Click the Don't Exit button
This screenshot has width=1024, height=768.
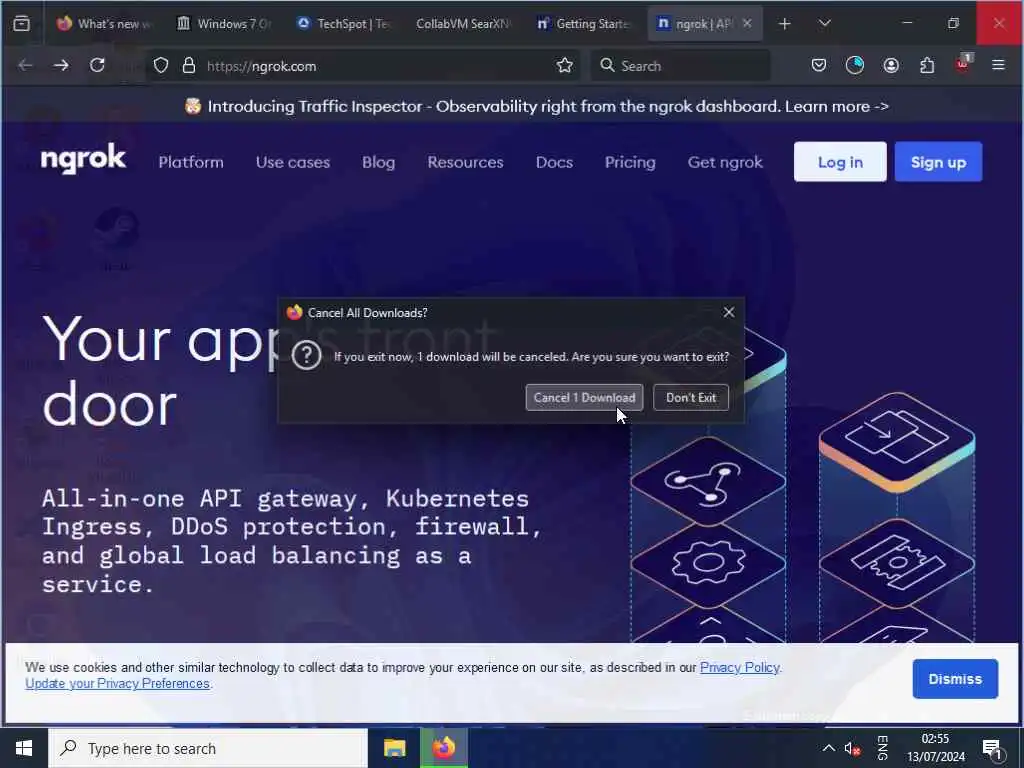pyautogui.click(x=691, y=398)
